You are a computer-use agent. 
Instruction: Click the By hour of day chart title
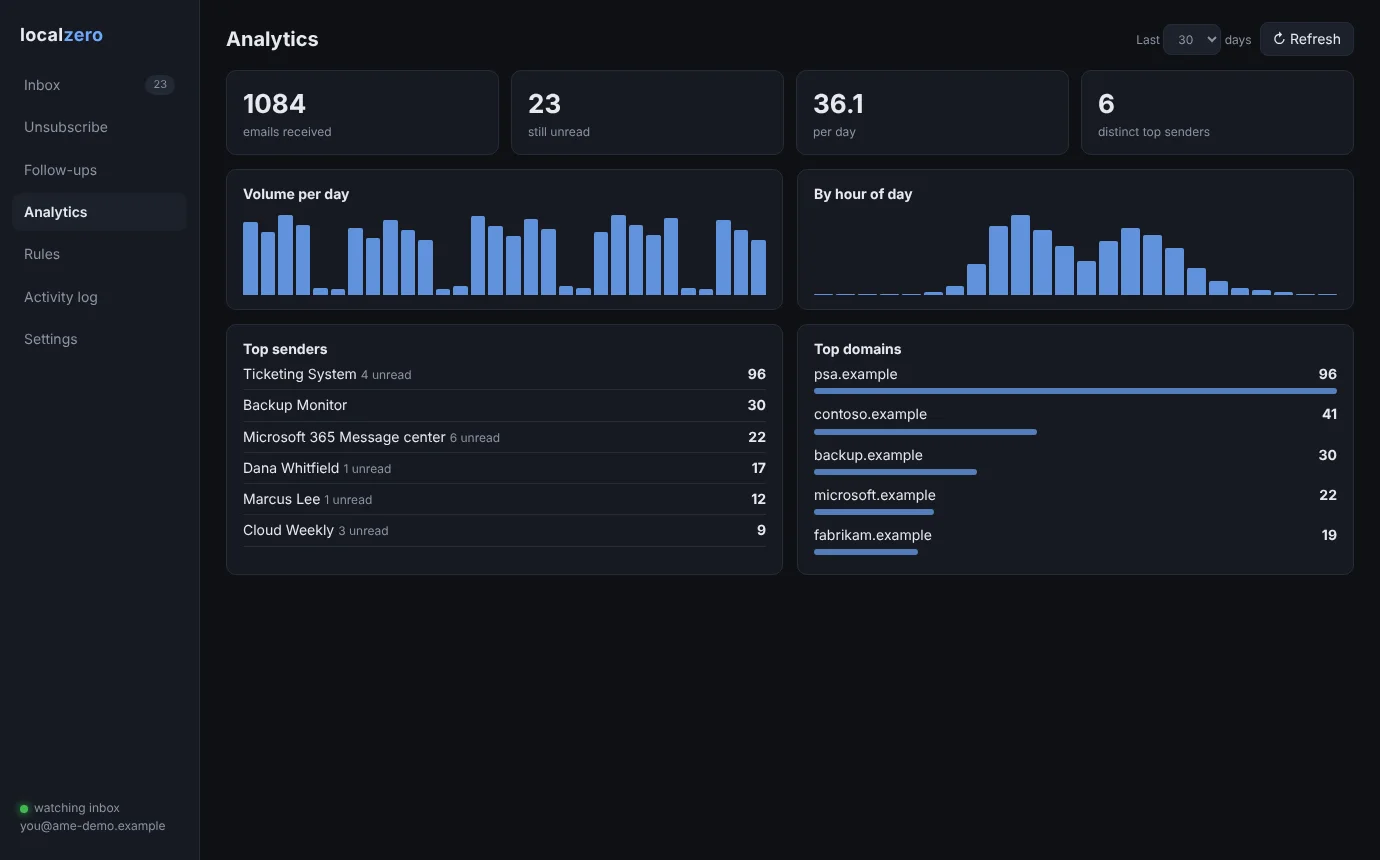[x=863, y=194]
